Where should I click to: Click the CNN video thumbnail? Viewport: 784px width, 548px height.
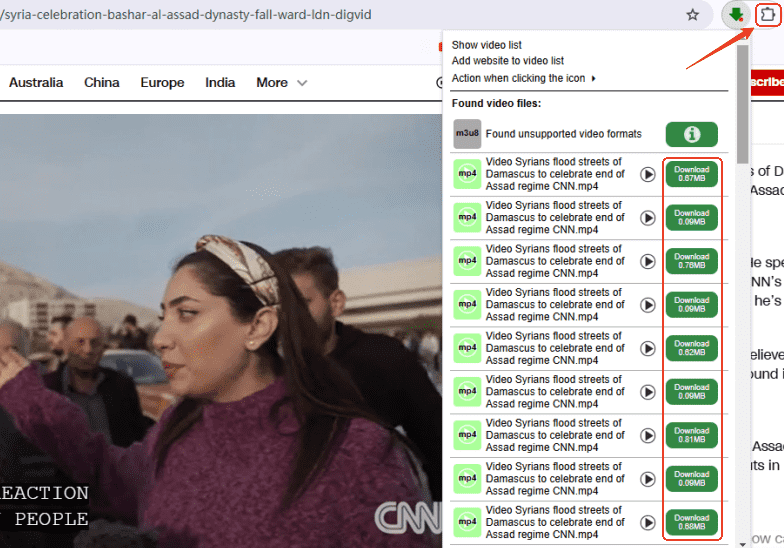tap(220, 330)
